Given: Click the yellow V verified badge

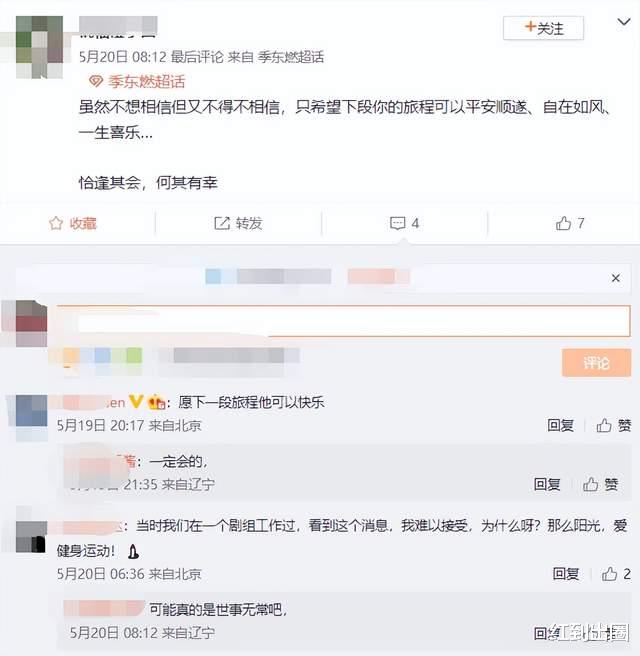Looking at the screenshot, I should [x=136, y=402].
